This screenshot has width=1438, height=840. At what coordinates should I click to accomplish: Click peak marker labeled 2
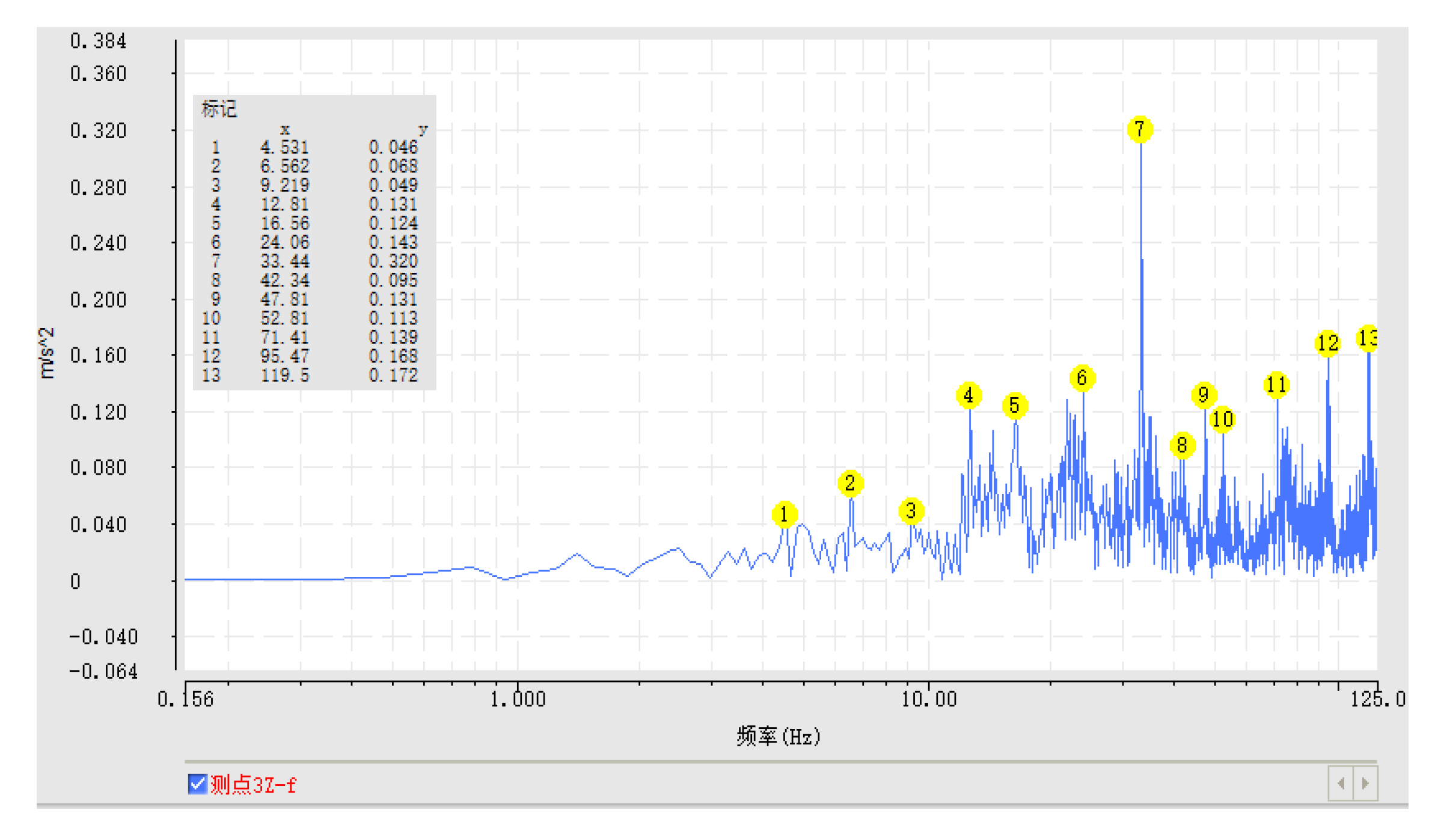tap(849, 483)
